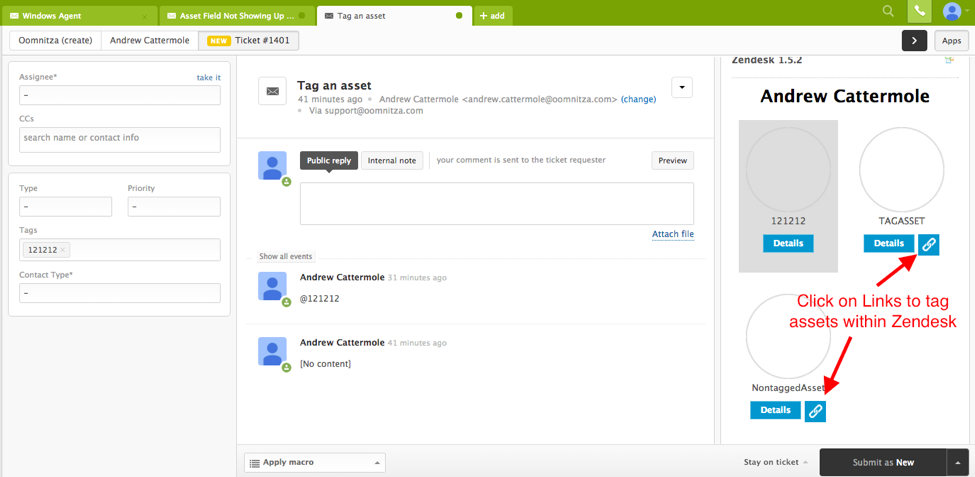This screenshot has width=975, height=477.
Task: Collapse the apps panel with the arrow button
Action: (914, 40)
